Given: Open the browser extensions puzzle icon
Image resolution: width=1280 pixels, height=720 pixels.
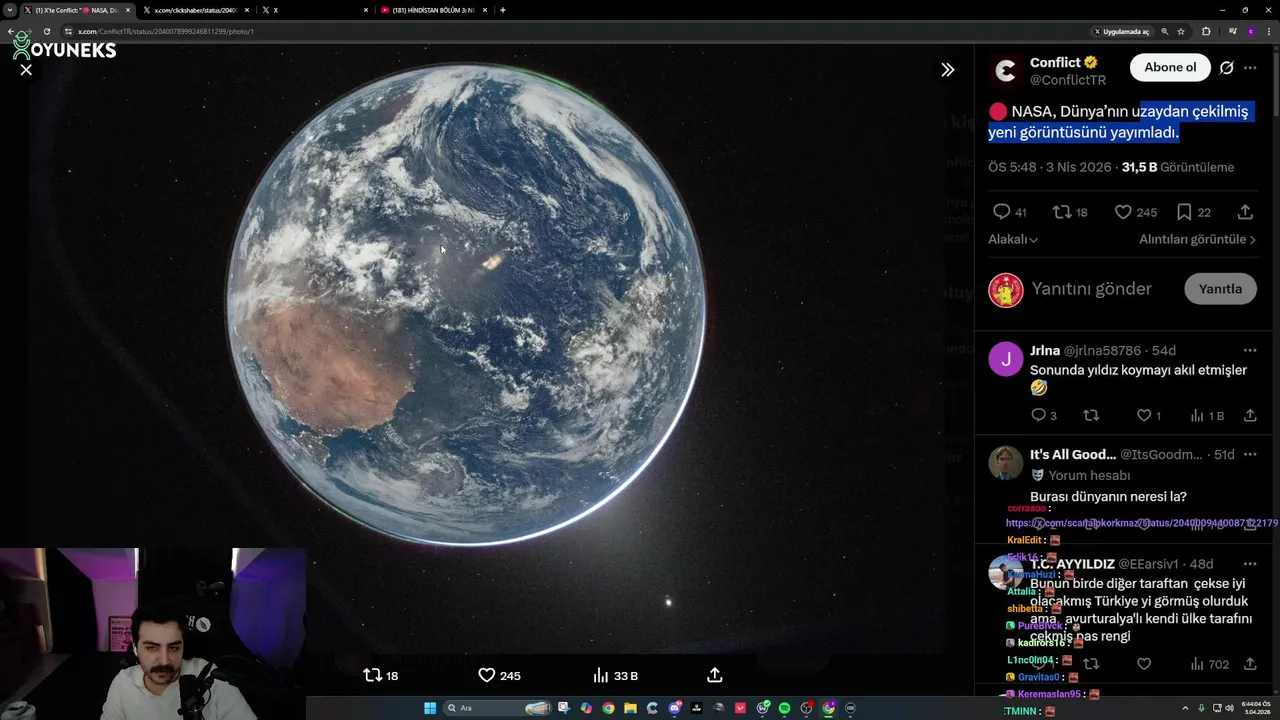Looking at the screenshot, I should point(1206,31).
